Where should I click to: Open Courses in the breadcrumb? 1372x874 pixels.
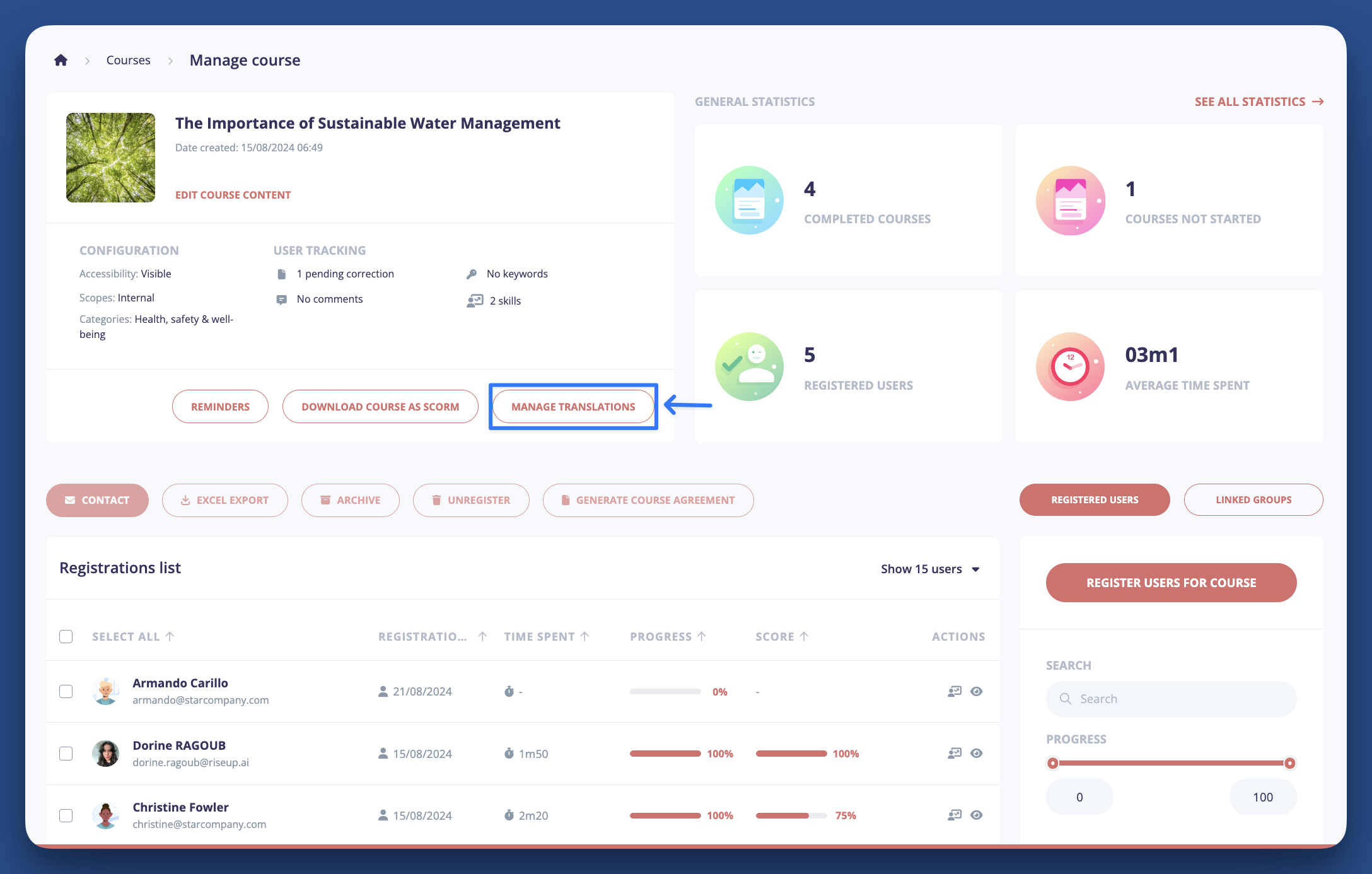click(128, 60)
